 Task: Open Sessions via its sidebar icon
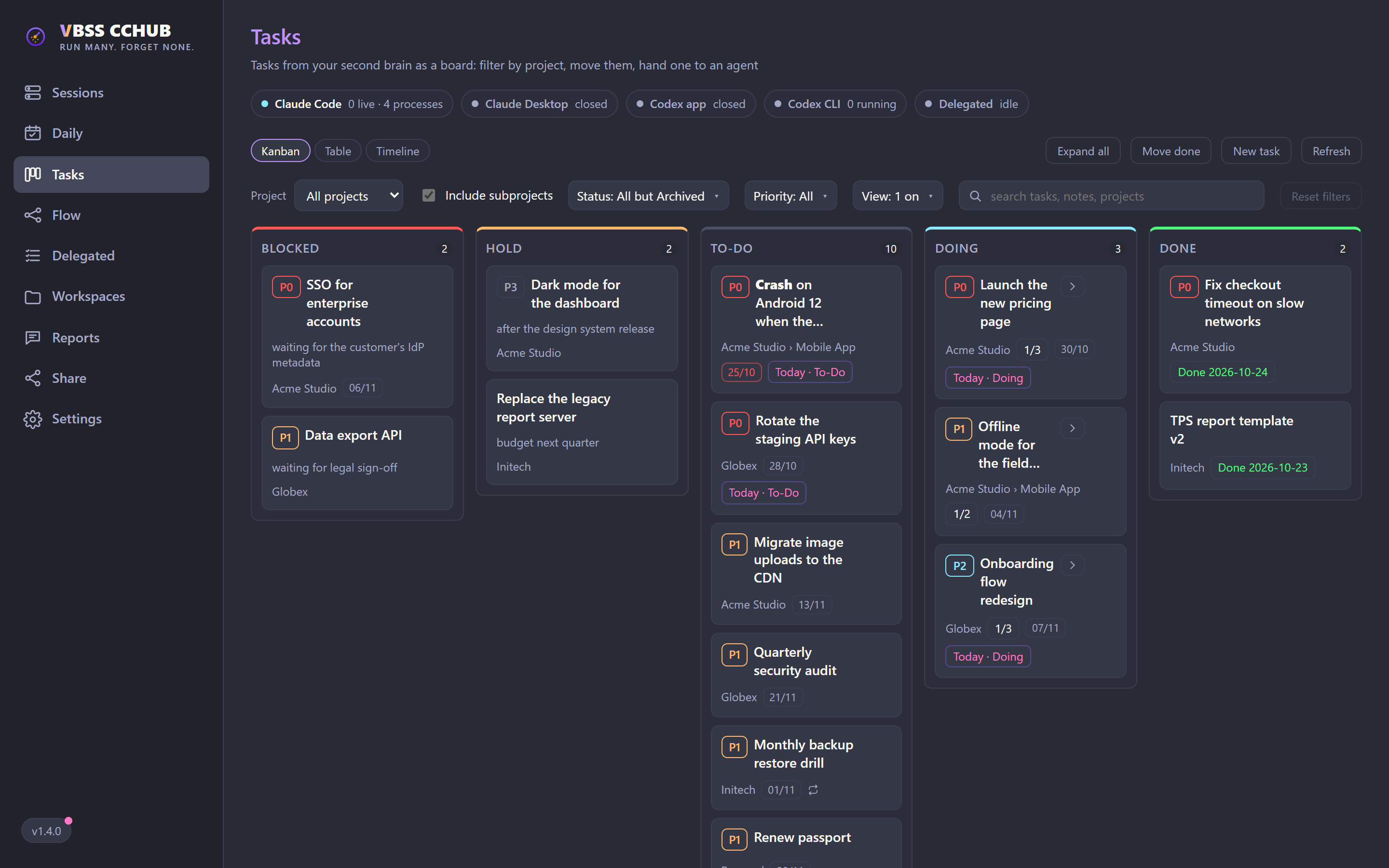[x=33, y=93]
